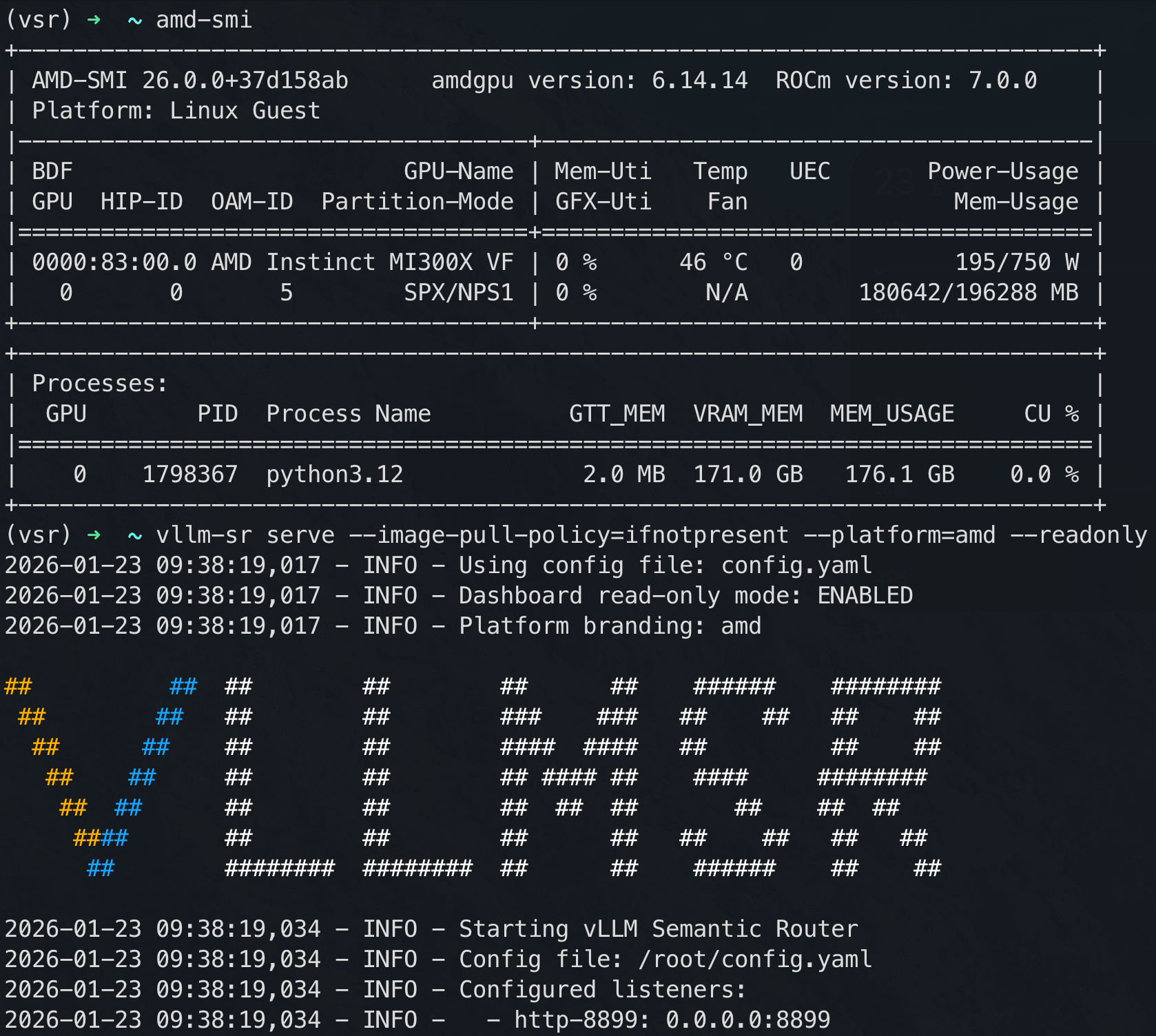
Task: Click the AMD-SMI 26.0.0+37d158ab version string
Action: coord(190,81)
